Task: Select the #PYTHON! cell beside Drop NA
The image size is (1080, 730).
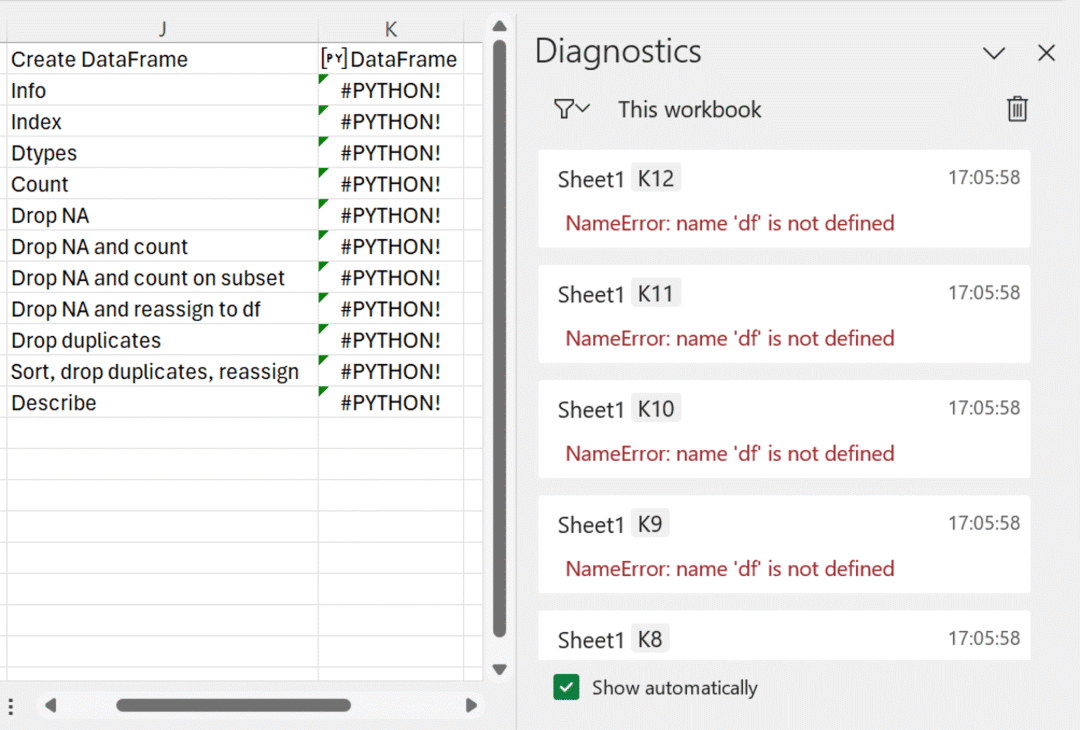Action: tap(391, 215)
